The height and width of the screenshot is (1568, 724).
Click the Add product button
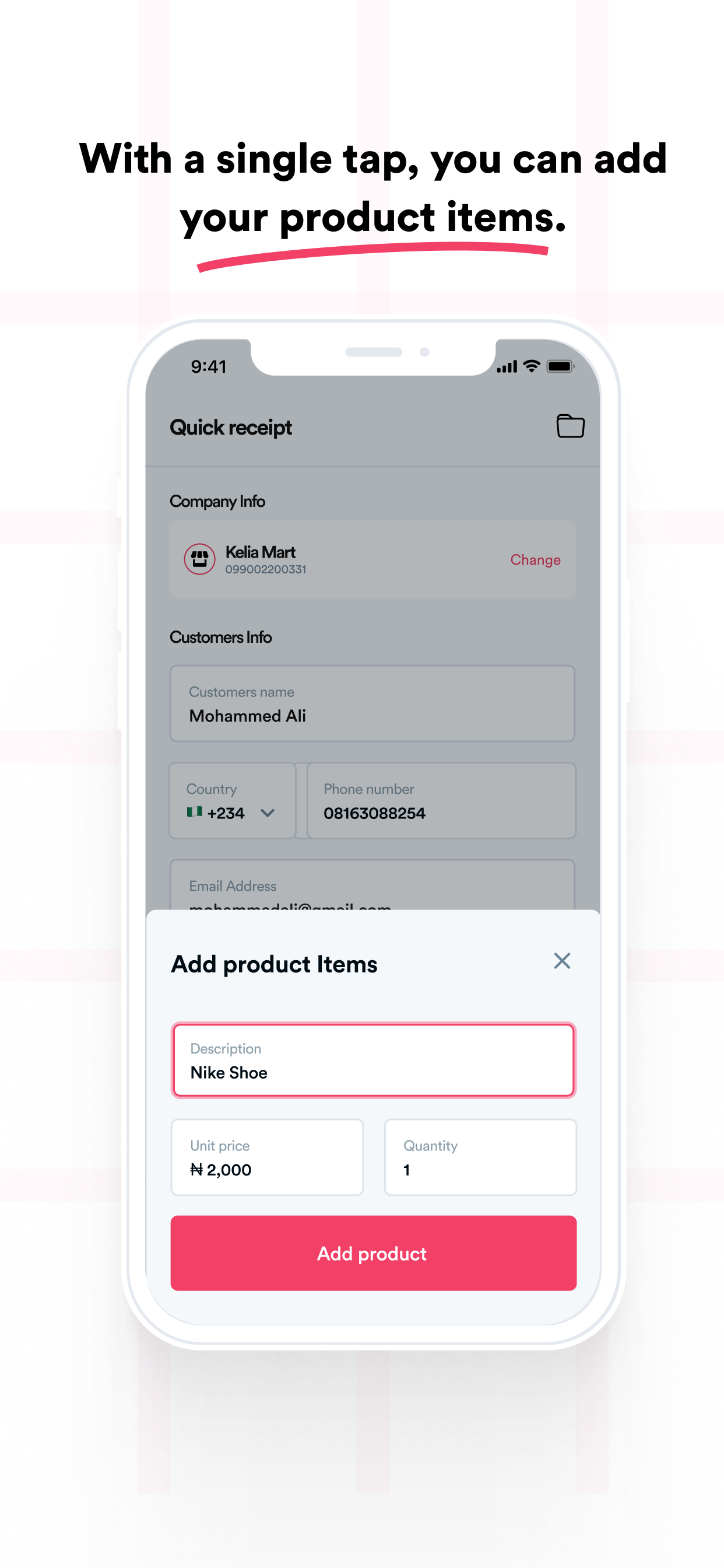[373, 1254]
